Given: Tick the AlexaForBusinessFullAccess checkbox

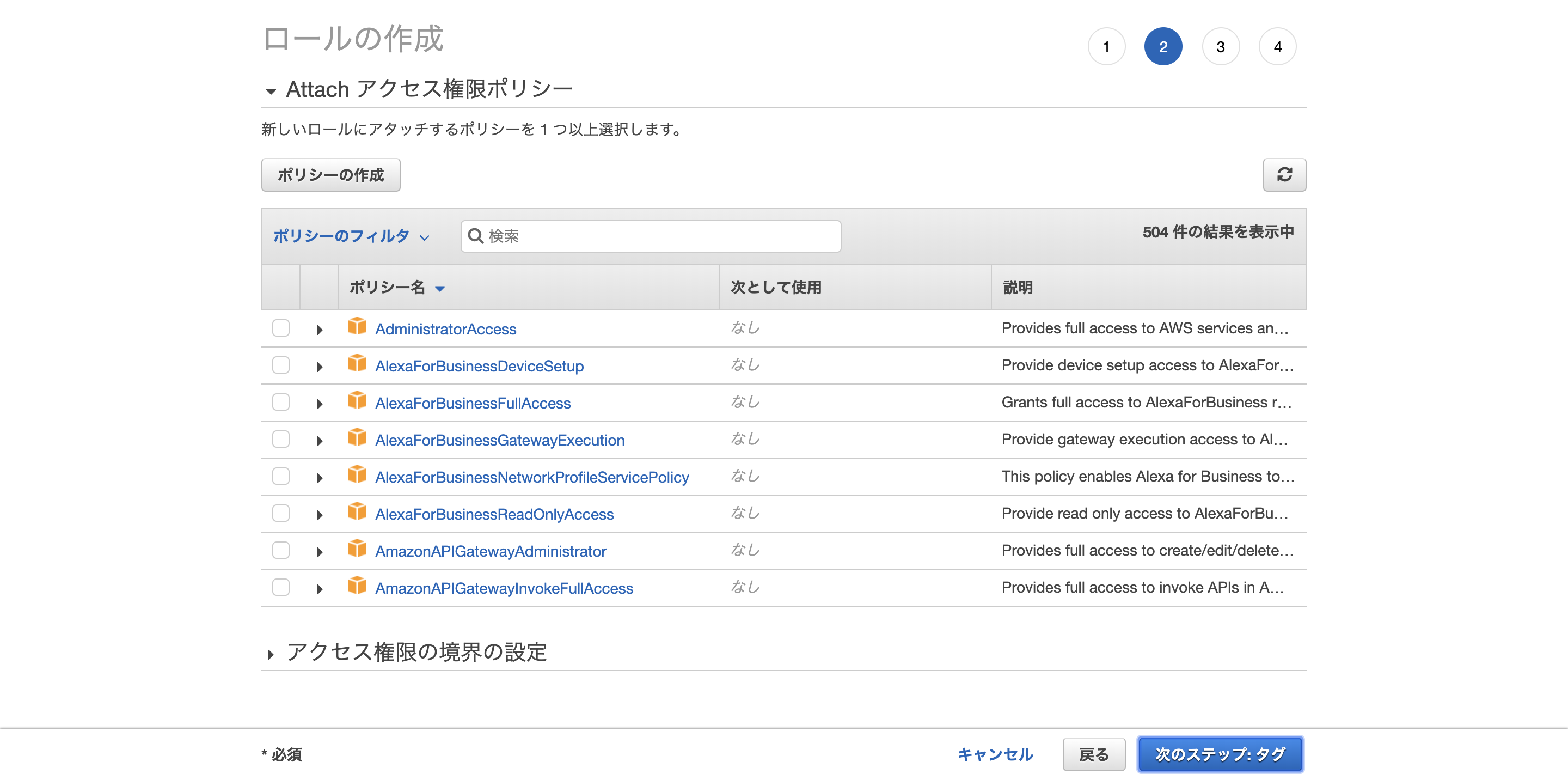Looking at the screenshot, I should click(280, 403).
